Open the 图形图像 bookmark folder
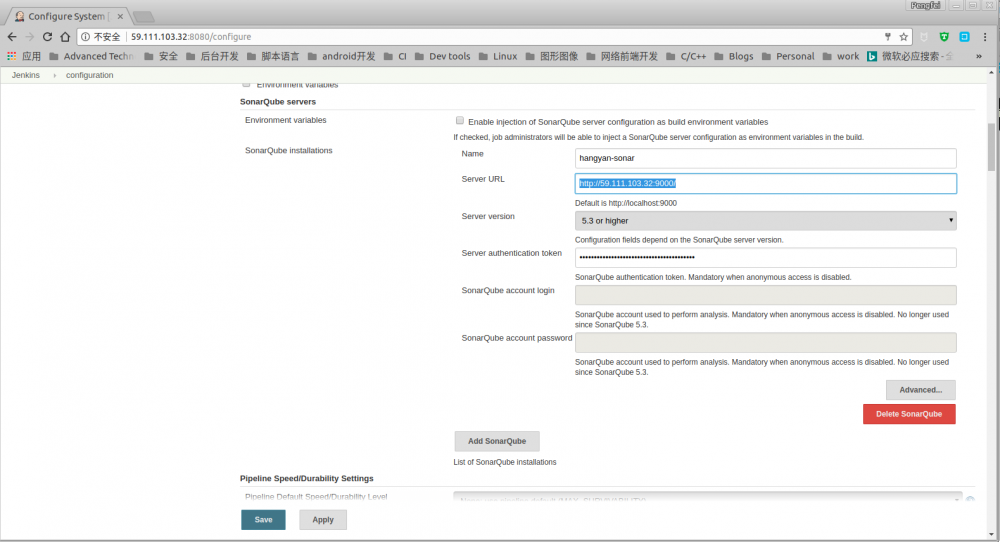The image size is (1000, 542). click(552, 56)
